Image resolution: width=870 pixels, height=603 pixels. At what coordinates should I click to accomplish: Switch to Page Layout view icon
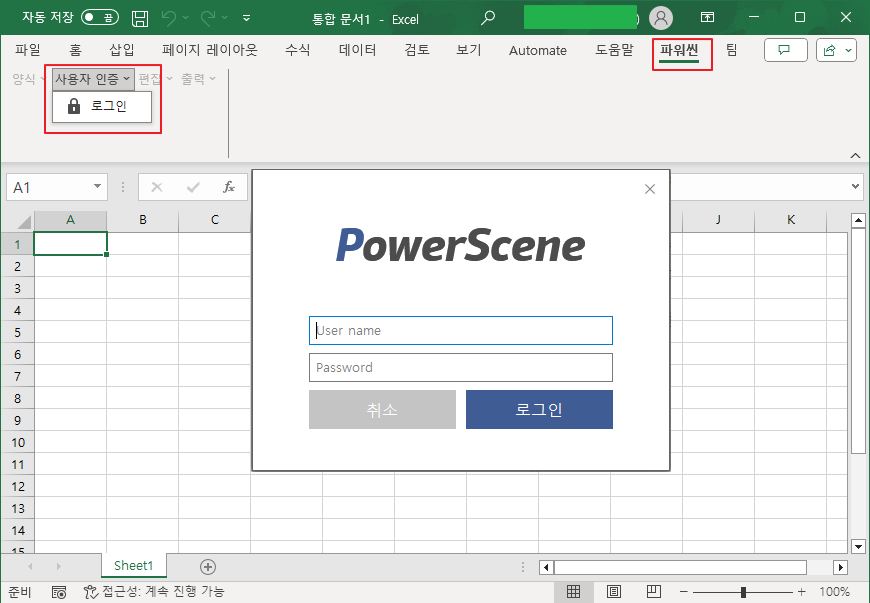coord(613,591)
